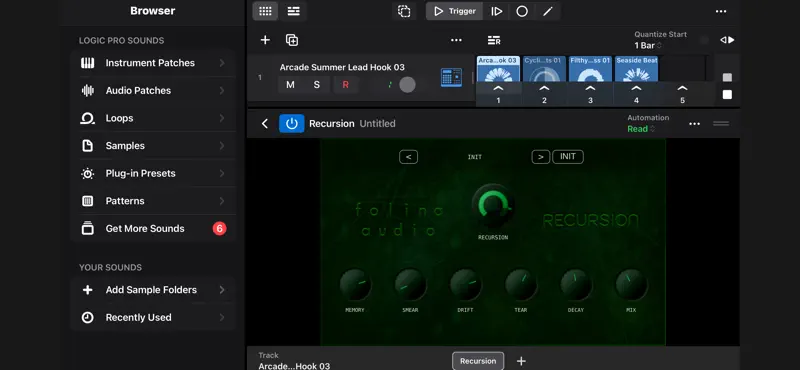Mute the Arcade Summer Lead Hook track

pyautogui.click(x=290, y=85)
